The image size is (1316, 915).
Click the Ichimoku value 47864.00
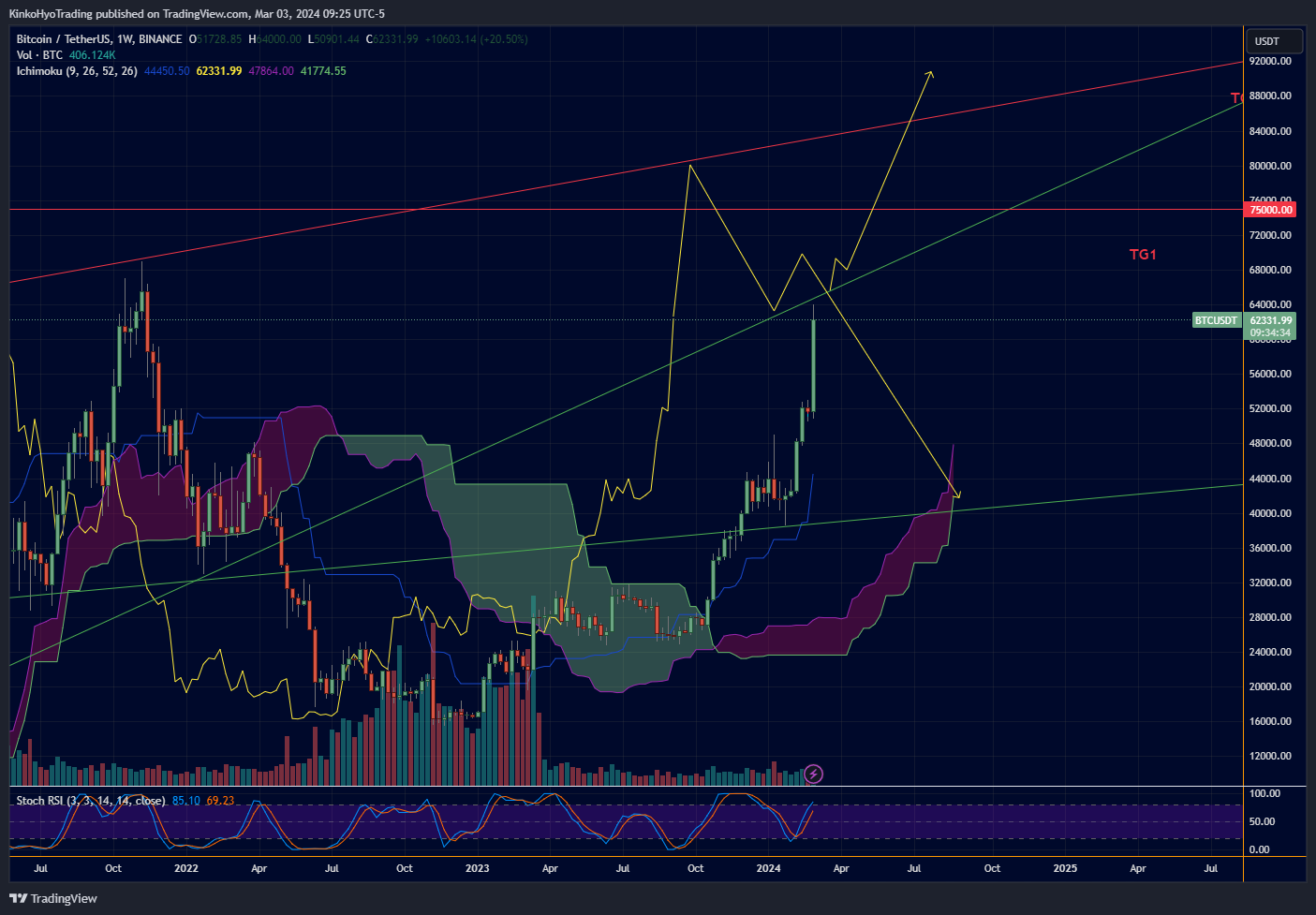click(272, 71)
